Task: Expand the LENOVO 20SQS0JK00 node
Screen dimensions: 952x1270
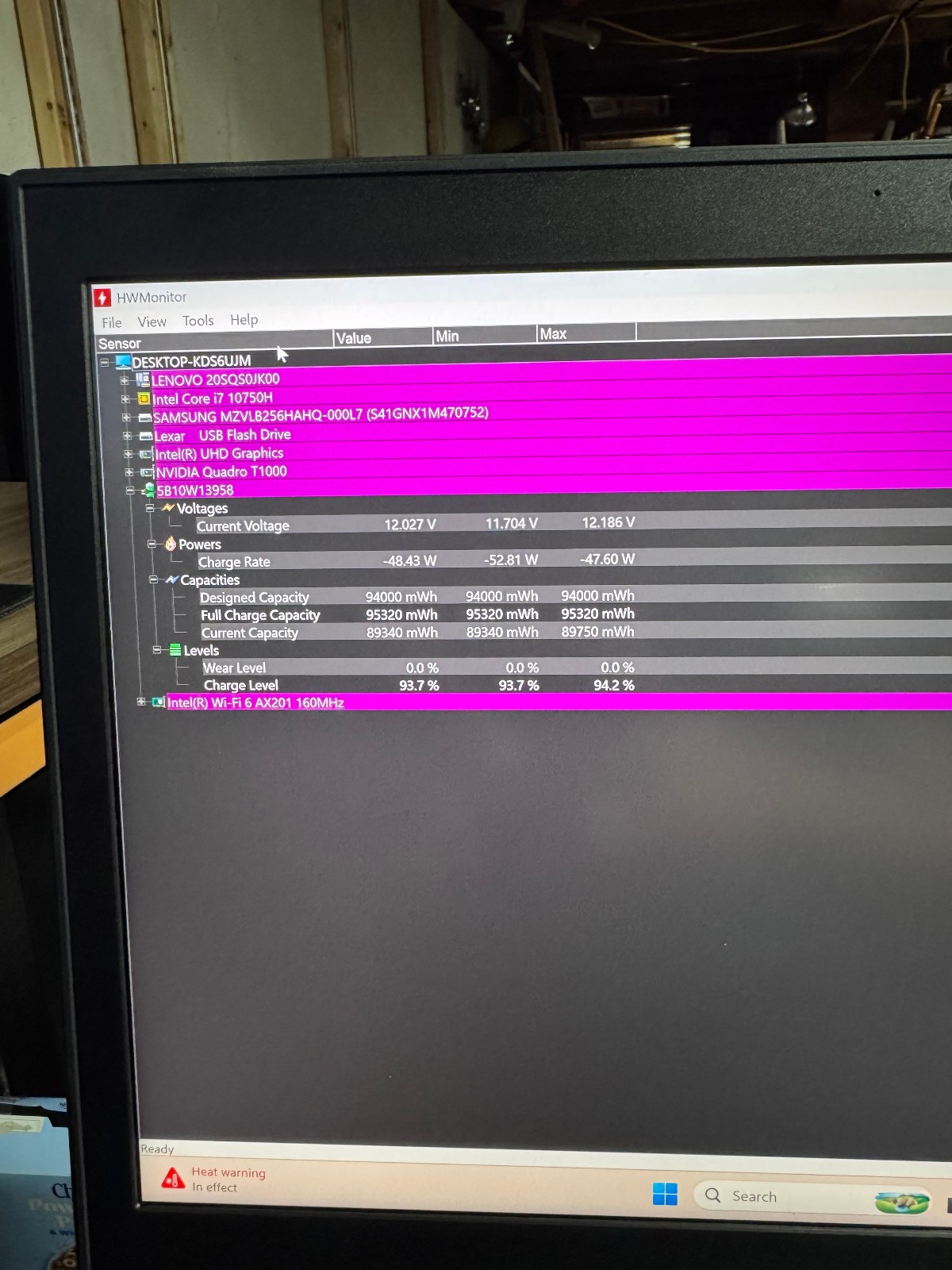Action: tap(125, 380)
